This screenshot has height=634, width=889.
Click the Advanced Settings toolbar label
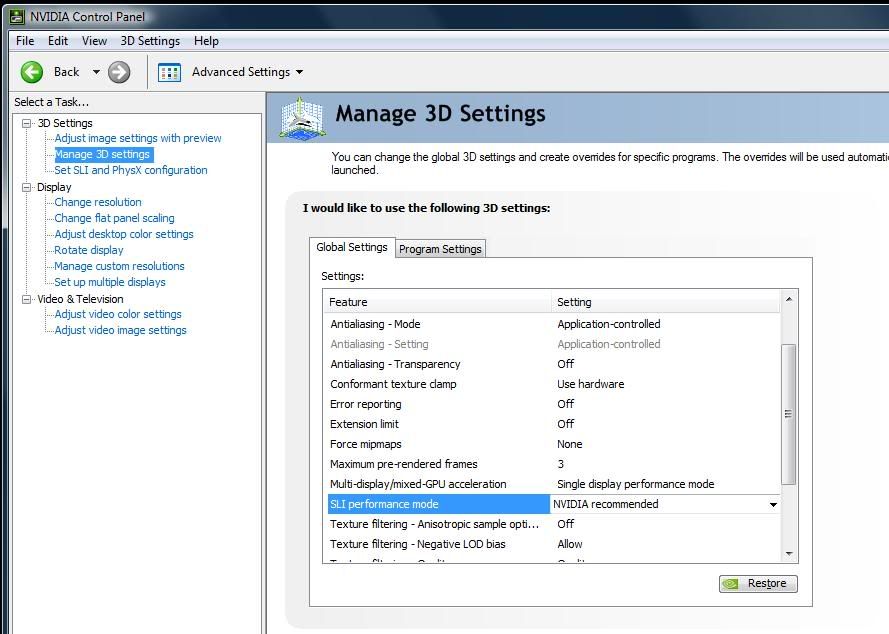[241, 72]
